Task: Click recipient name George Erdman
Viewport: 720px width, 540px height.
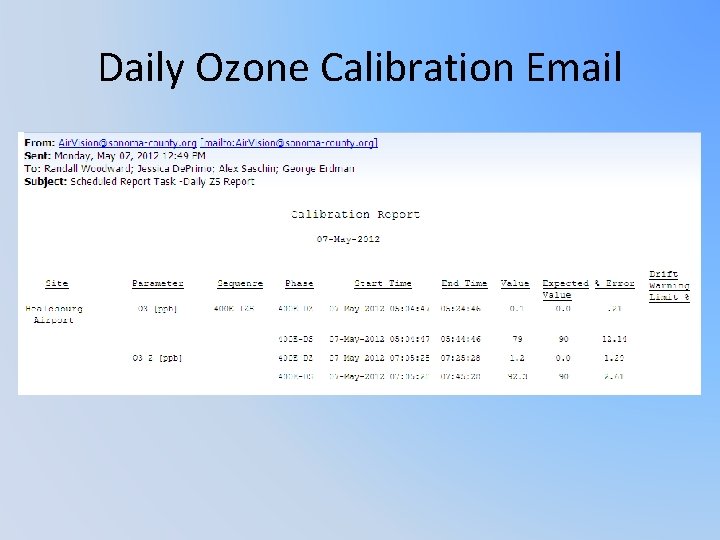Action: pyautogui.click(x=318, y=169)
